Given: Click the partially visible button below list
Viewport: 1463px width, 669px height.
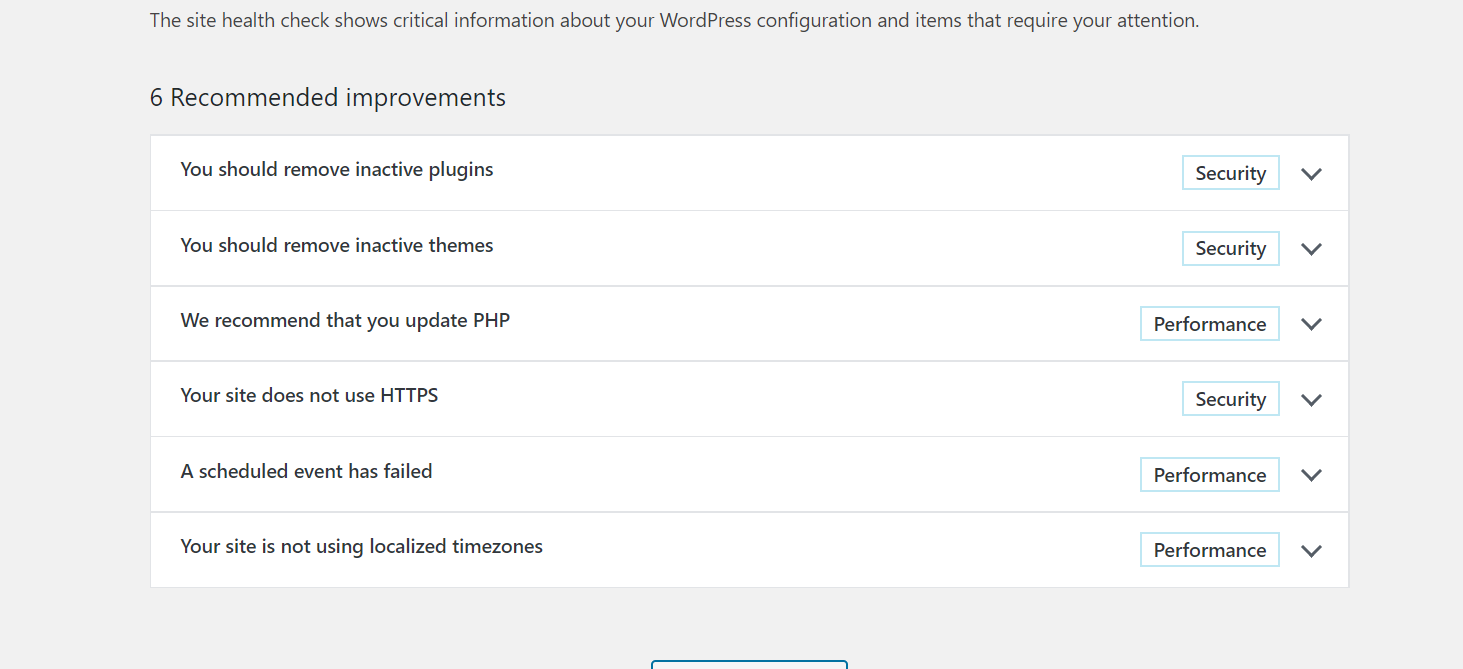Looking at the screenshot, I should coord(749,664).
